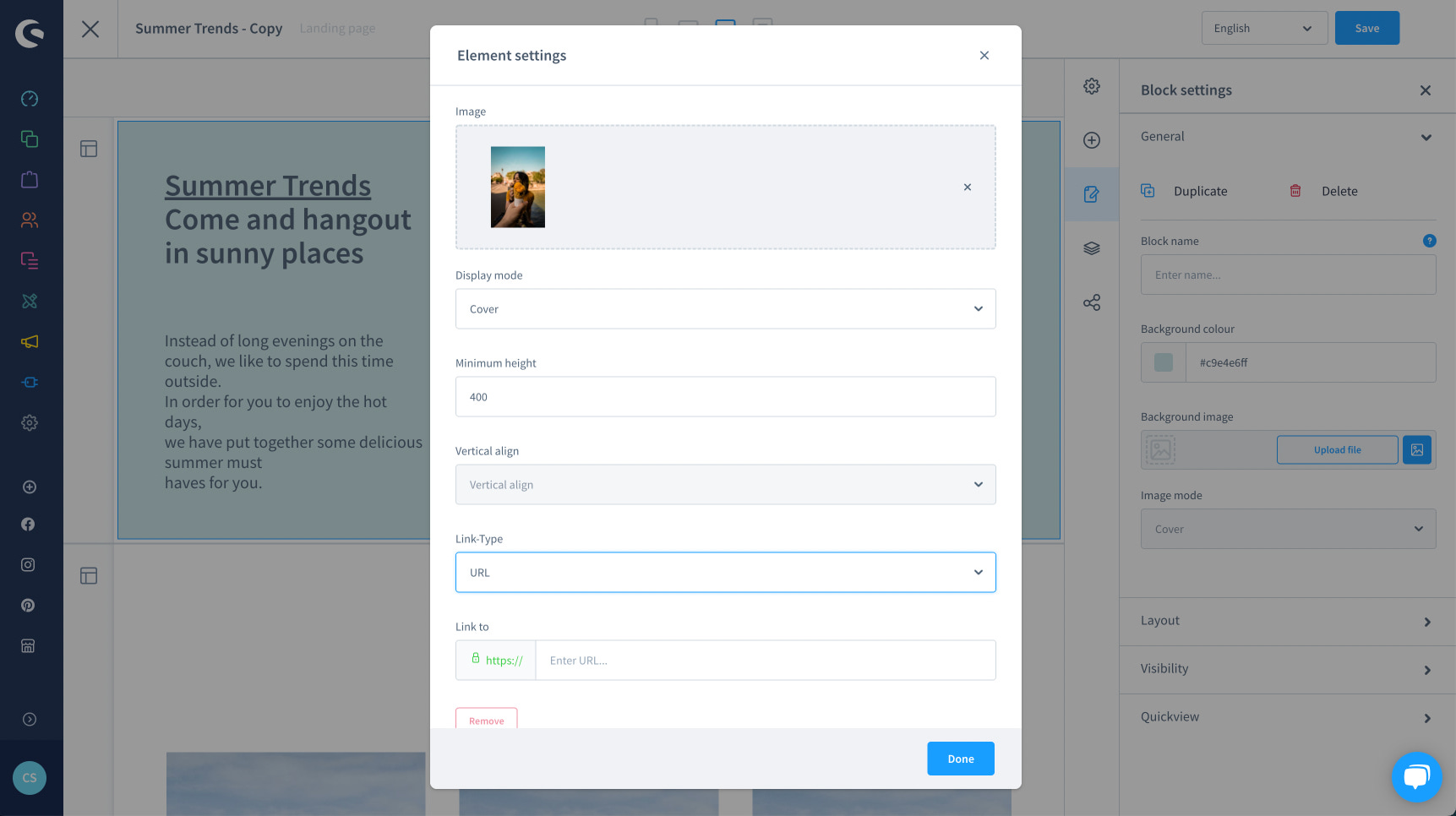This screenshot has width=1456, height=816.
Task: Click the Upload file button
Action: [x=1338, y=450]
